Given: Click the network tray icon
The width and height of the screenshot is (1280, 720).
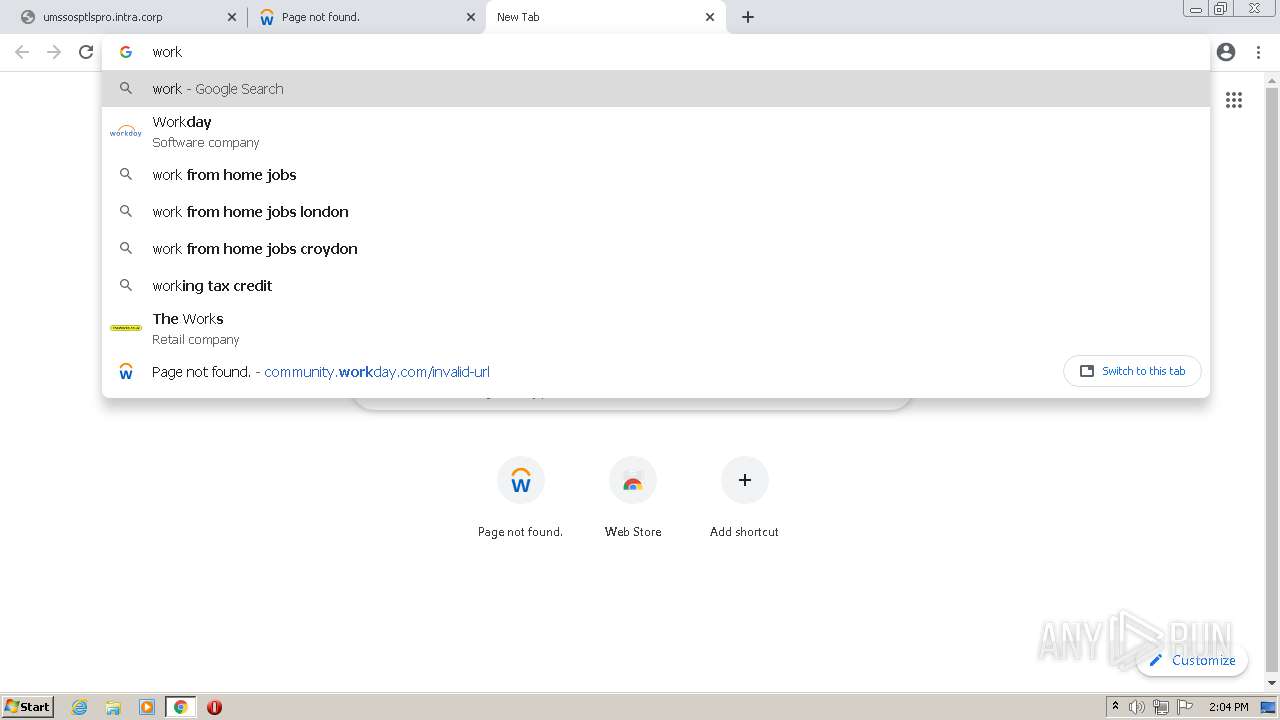Looking at the screenshot, I should pos(1160,707).
